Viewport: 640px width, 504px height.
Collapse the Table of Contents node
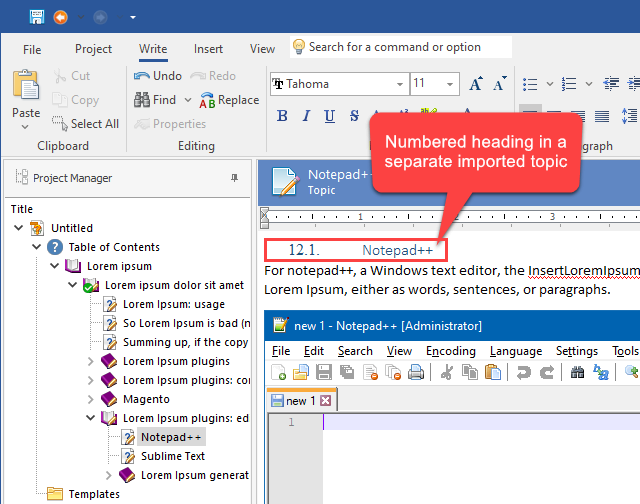[x=37, y=247]
